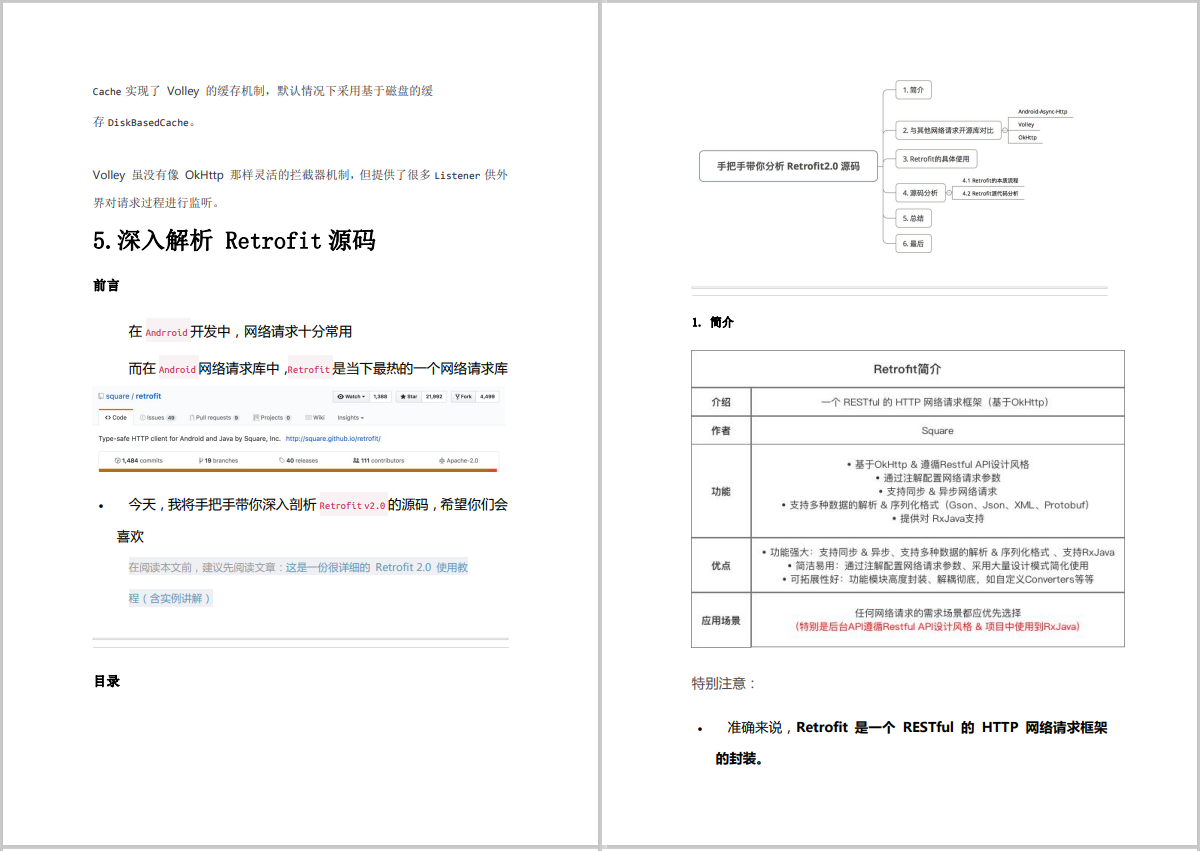This screenshot has height=851, width=1200.
Task: Click the 'Square' table cell
Action: coord(937,431)
